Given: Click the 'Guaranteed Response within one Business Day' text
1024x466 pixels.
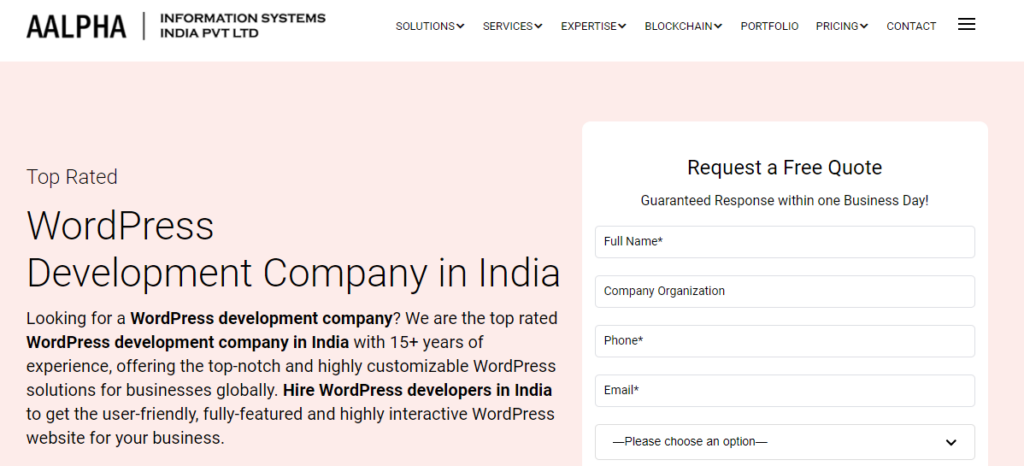Looking at the screenshot, I should tap(784, 200).
